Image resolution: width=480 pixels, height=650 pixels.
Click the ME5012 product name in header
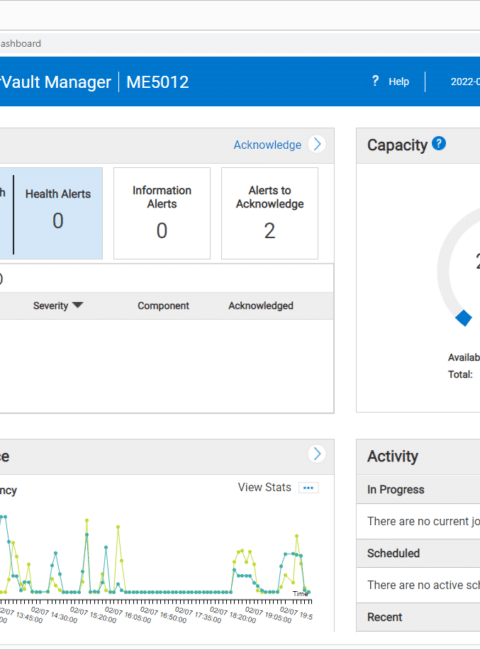[158, 82]
